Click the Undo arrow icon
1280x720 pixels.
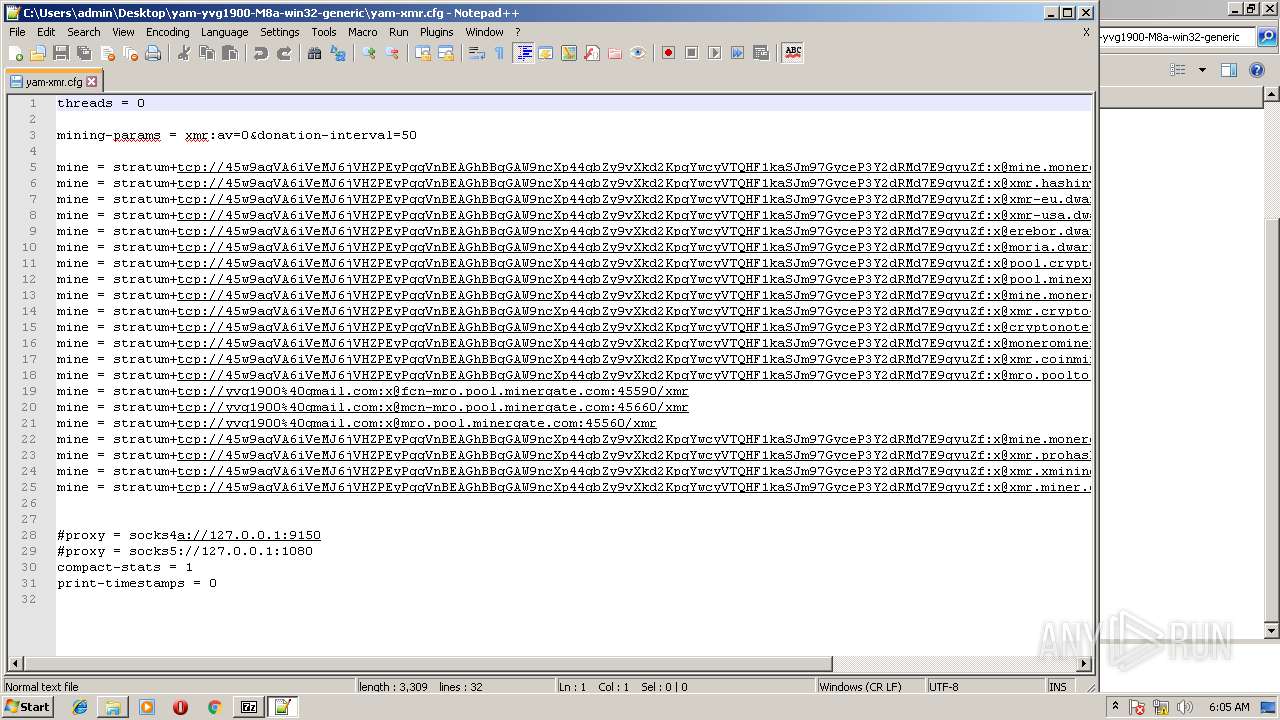[261, 53]
